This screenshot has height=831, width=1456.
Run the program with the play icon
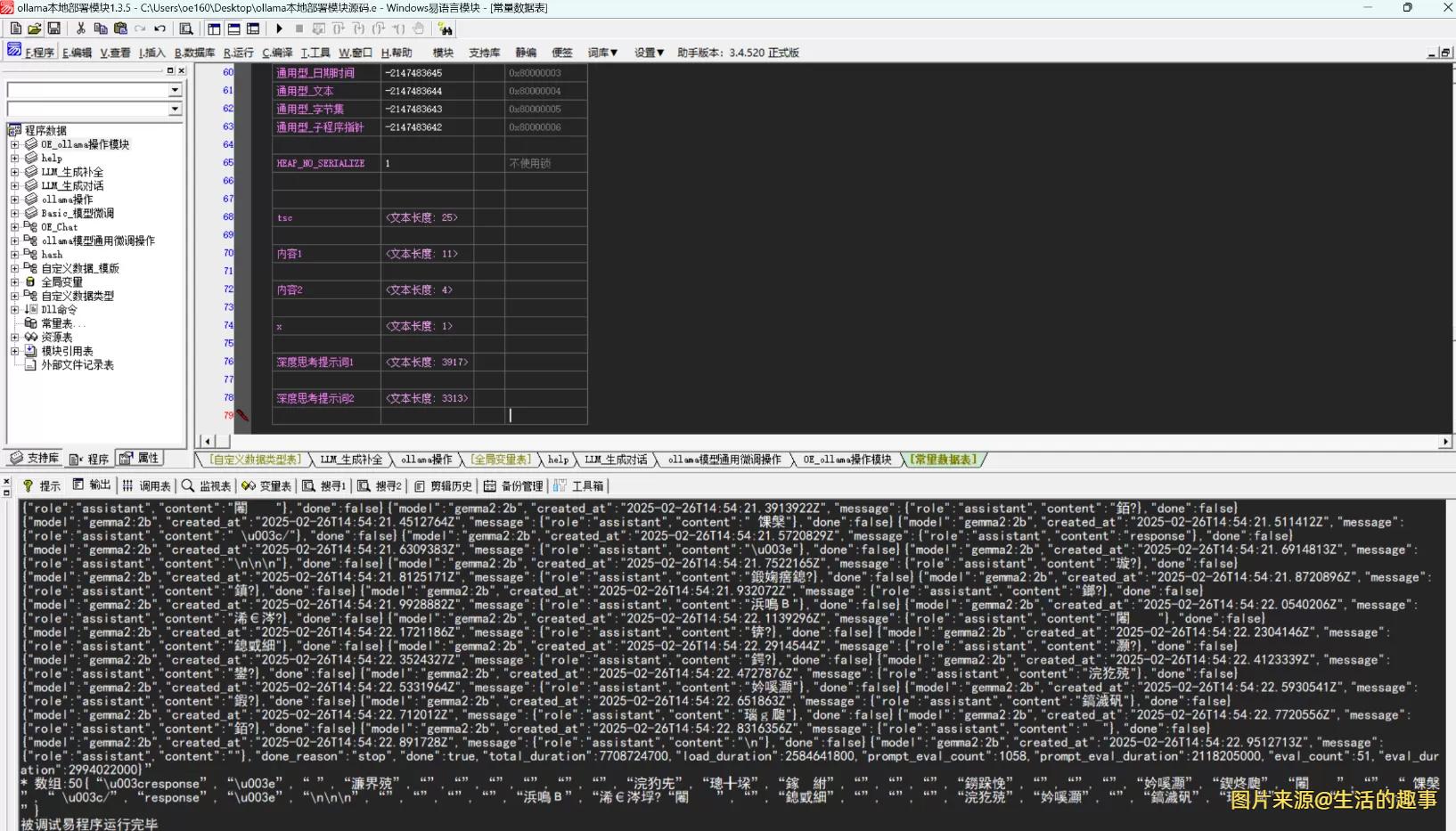(279, 29)
